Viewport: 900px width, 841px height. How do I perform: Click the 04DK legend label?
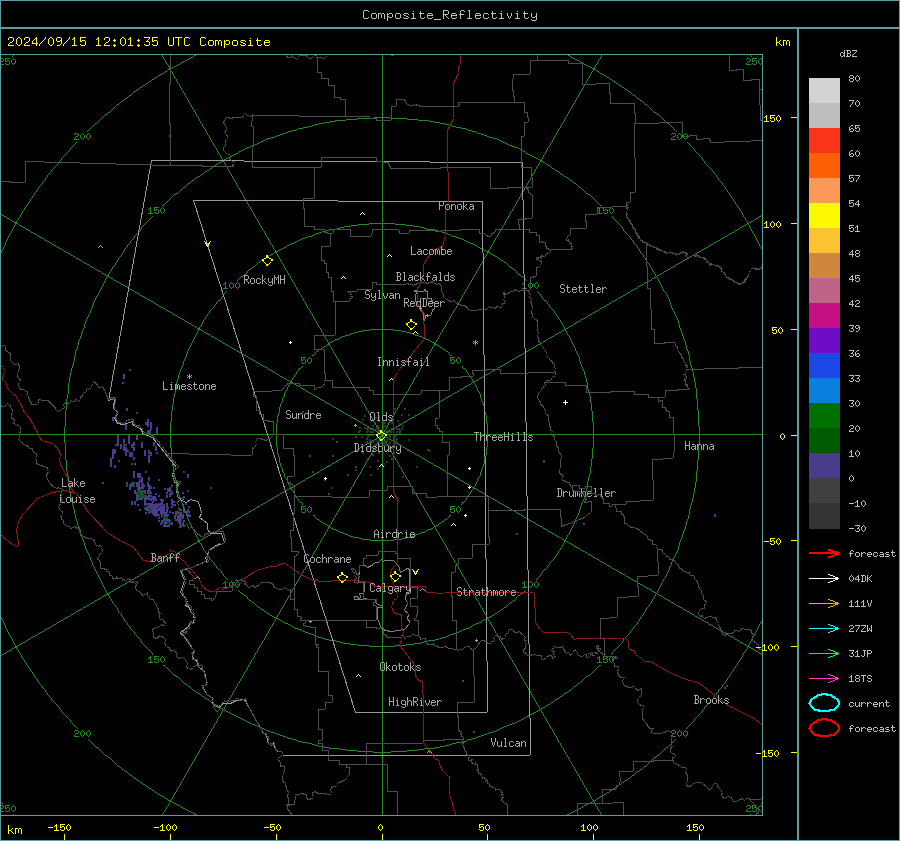860,578
